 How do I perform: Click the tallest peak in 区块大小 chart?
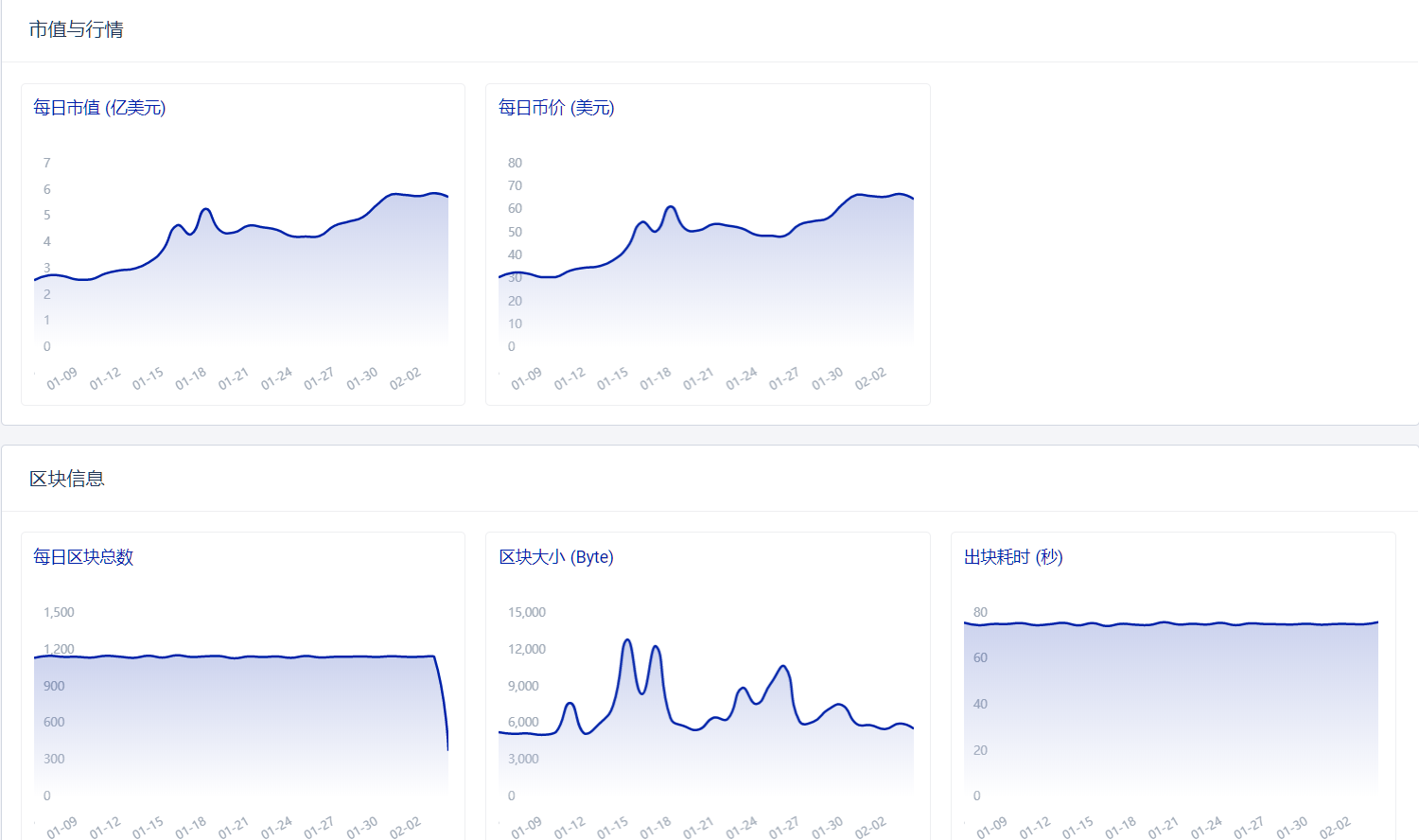pyautogui.click(x=627, y=641)
